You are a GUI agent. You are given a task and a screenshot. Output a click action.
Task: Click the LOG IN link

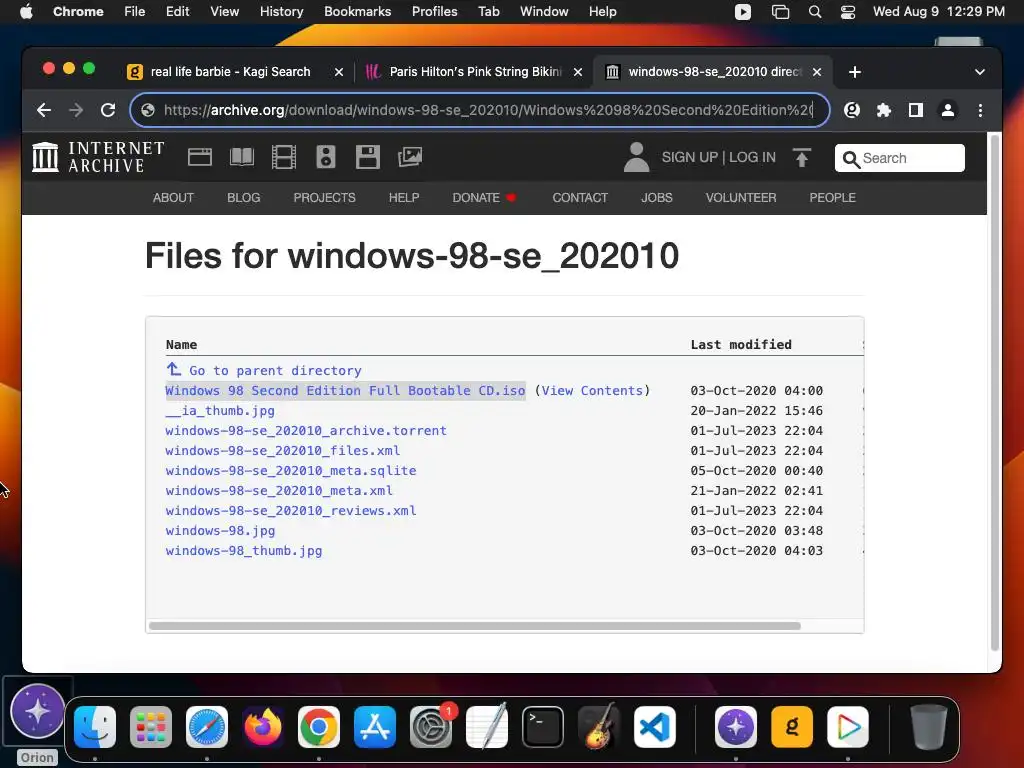click(x=752, y=157)
